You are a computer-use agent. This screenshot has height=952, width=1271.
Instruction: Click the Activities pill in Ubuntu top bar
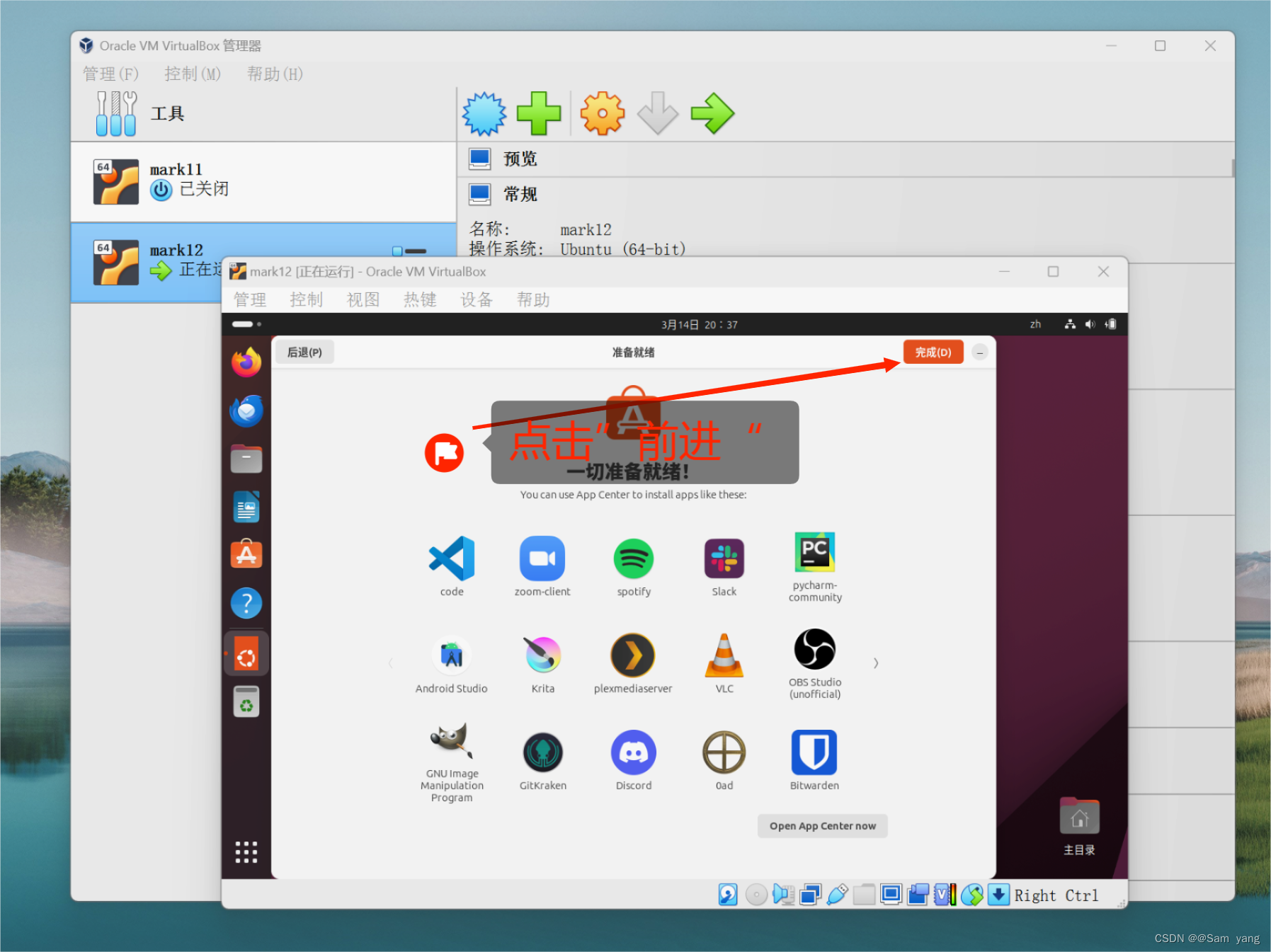coord(246,324)
